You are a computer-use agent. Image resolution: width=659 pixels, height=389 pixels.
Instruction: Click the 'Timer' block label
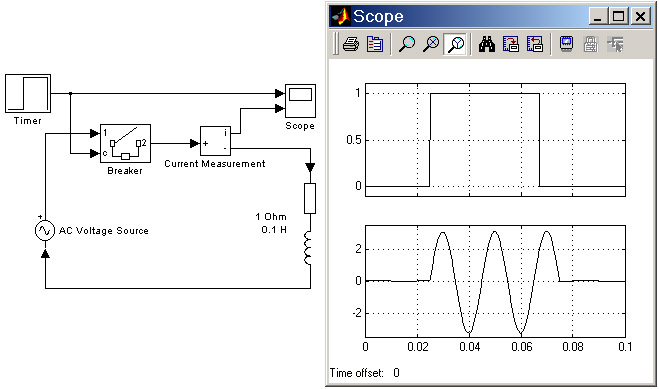pyautogui.click(x=28, y=121)
